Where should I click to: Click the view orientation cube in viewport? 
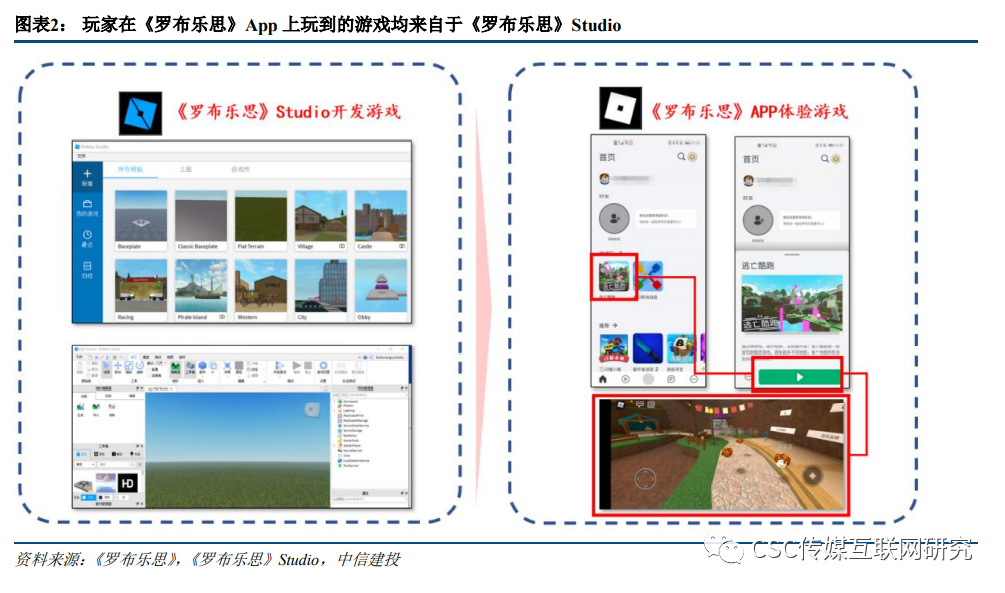pyautogui.click(x=312, y=409)
